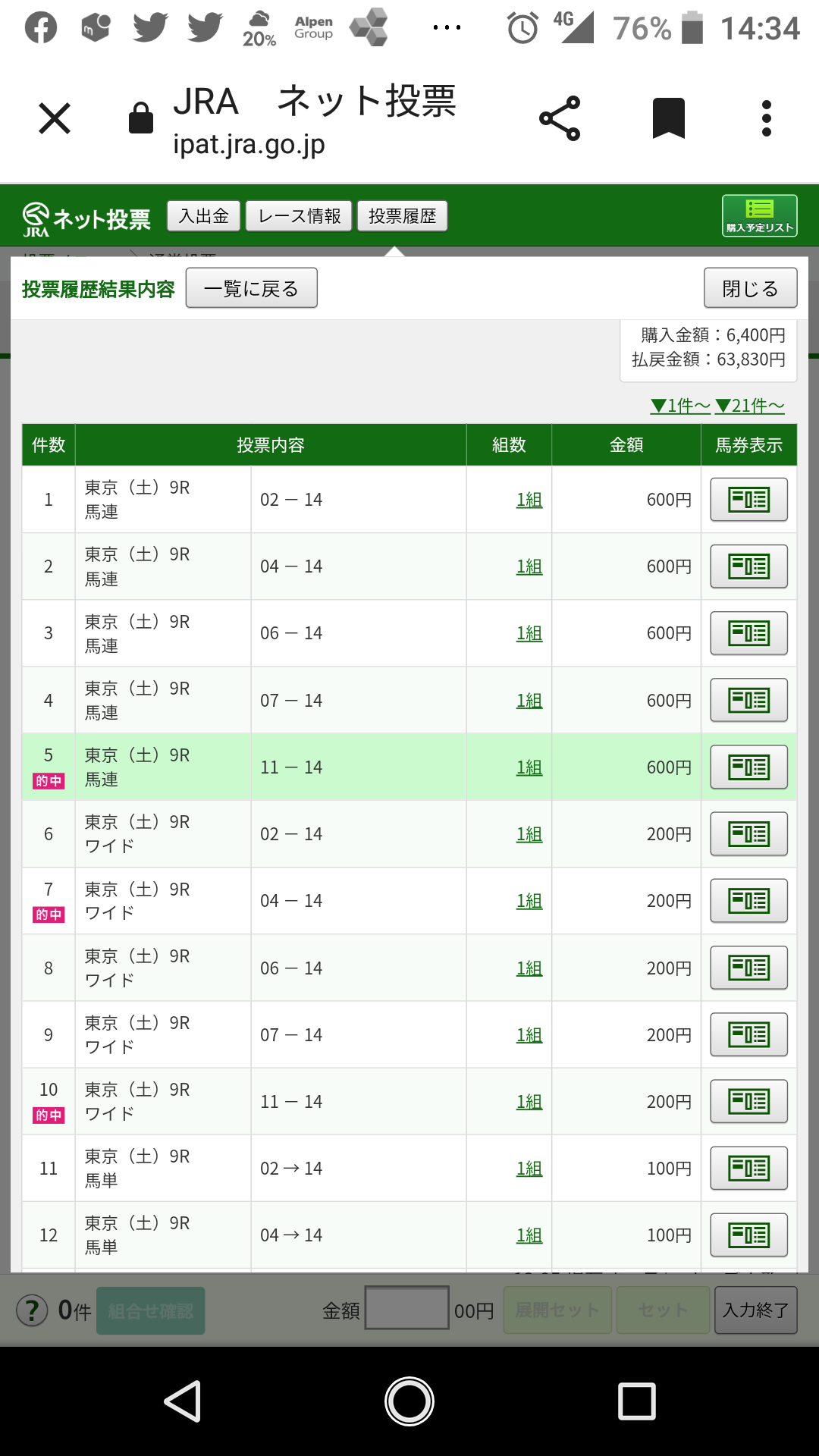Switch to the 投票履歴 tab
This screenshot has width=819, height=1456.
[402, 216]
